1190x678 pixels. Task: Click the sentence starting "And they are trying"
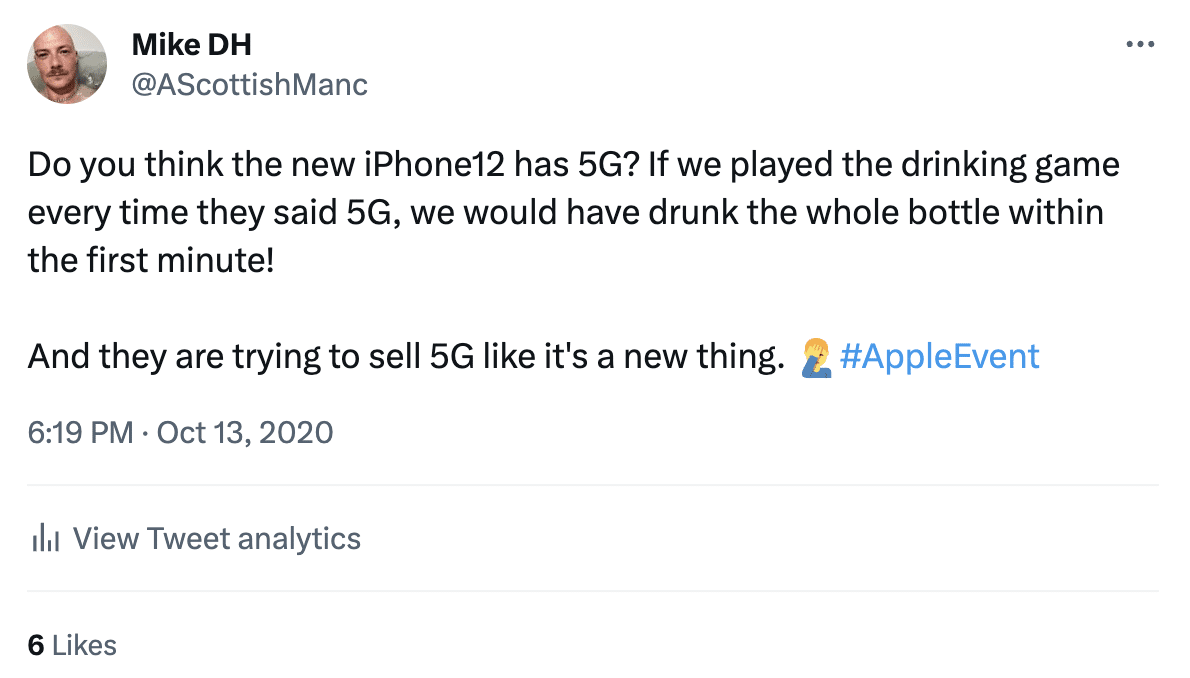400,357
